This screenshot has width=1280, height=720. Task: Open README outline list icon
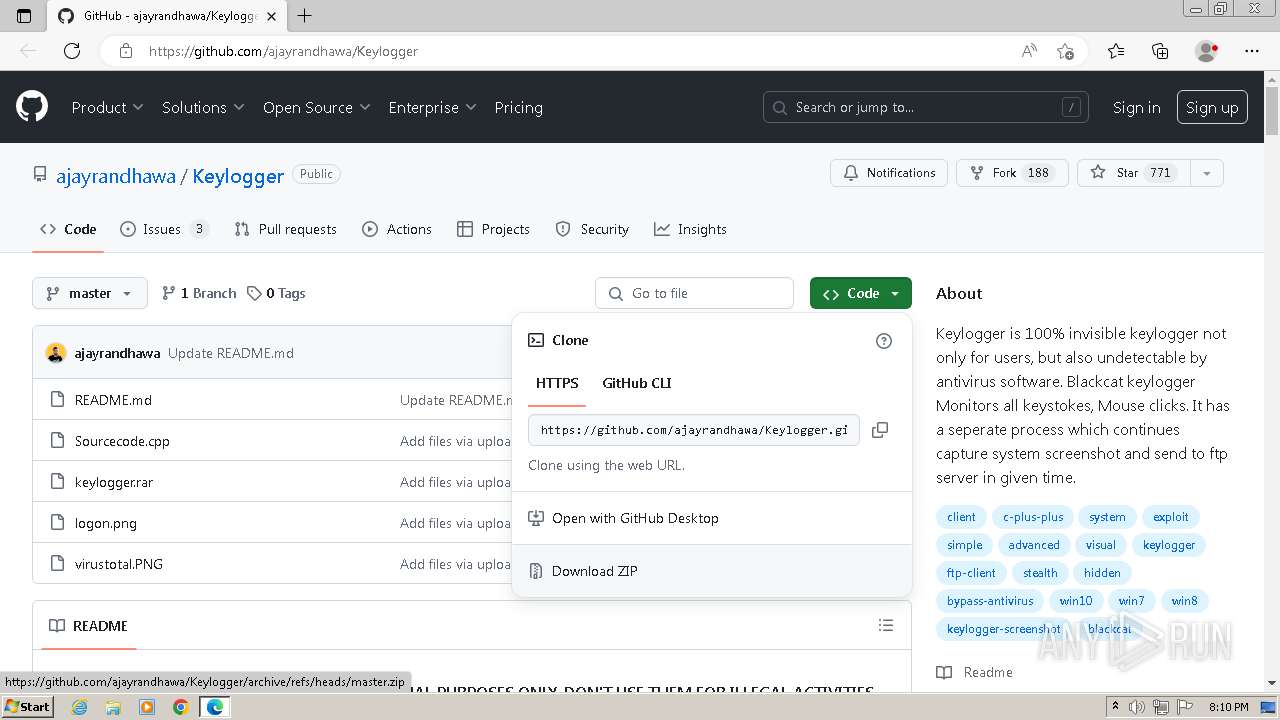[885, 625]
